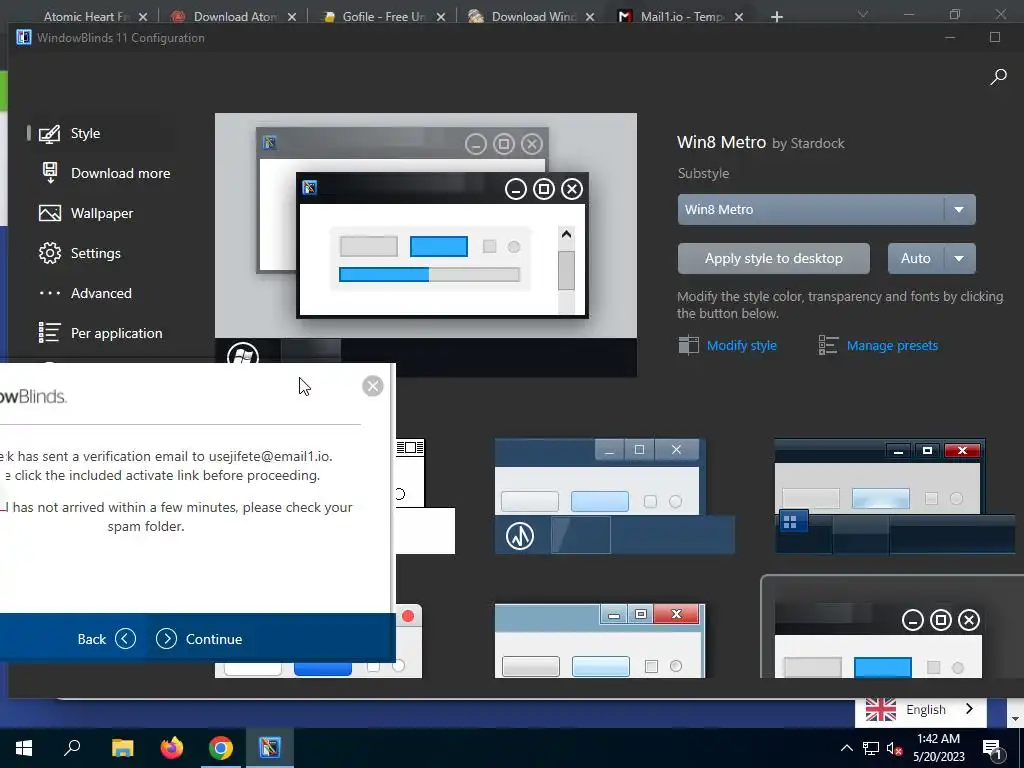The image size is (1024, 768).
Task: Click the Continue arrow circle icon
Action: 167,639
